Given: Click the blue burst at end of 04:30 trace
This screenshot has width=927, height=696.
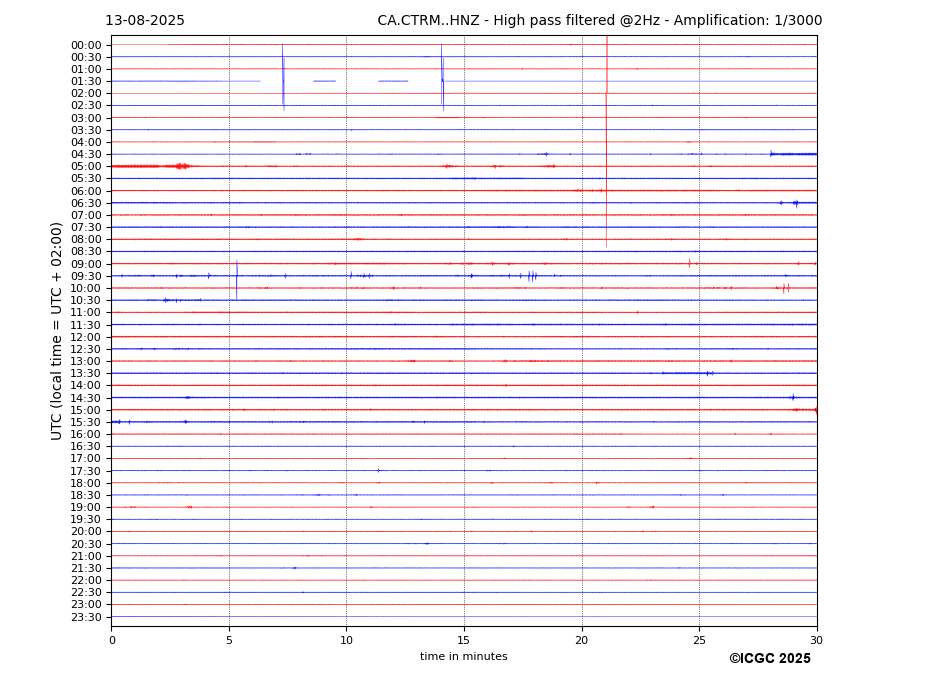Looking at the screenshot, I should (x=793, y=154).
